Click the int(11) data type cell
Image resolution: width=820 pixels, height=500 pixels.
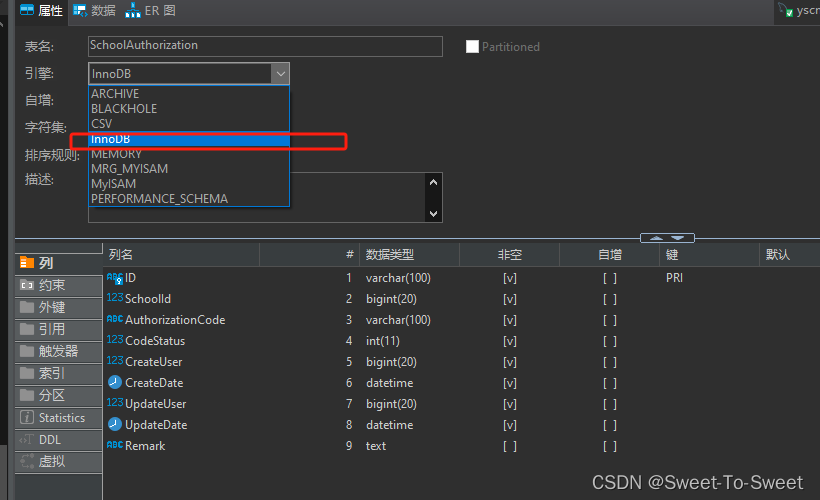[x=383, y=341]
